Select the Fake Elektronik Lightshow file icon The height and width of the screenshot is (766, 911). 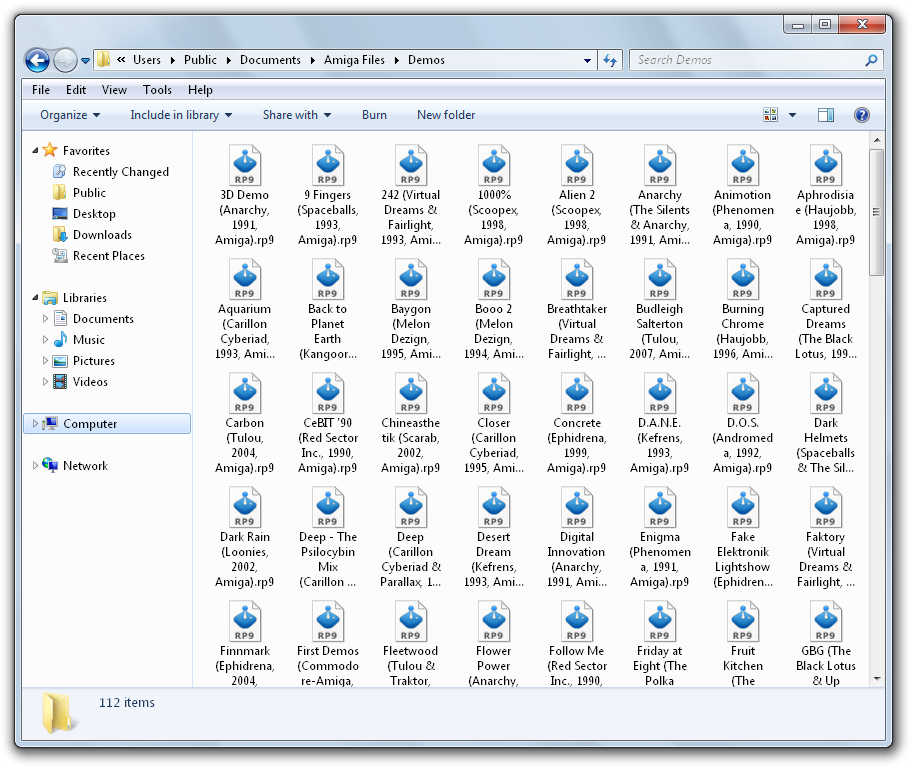743,507
